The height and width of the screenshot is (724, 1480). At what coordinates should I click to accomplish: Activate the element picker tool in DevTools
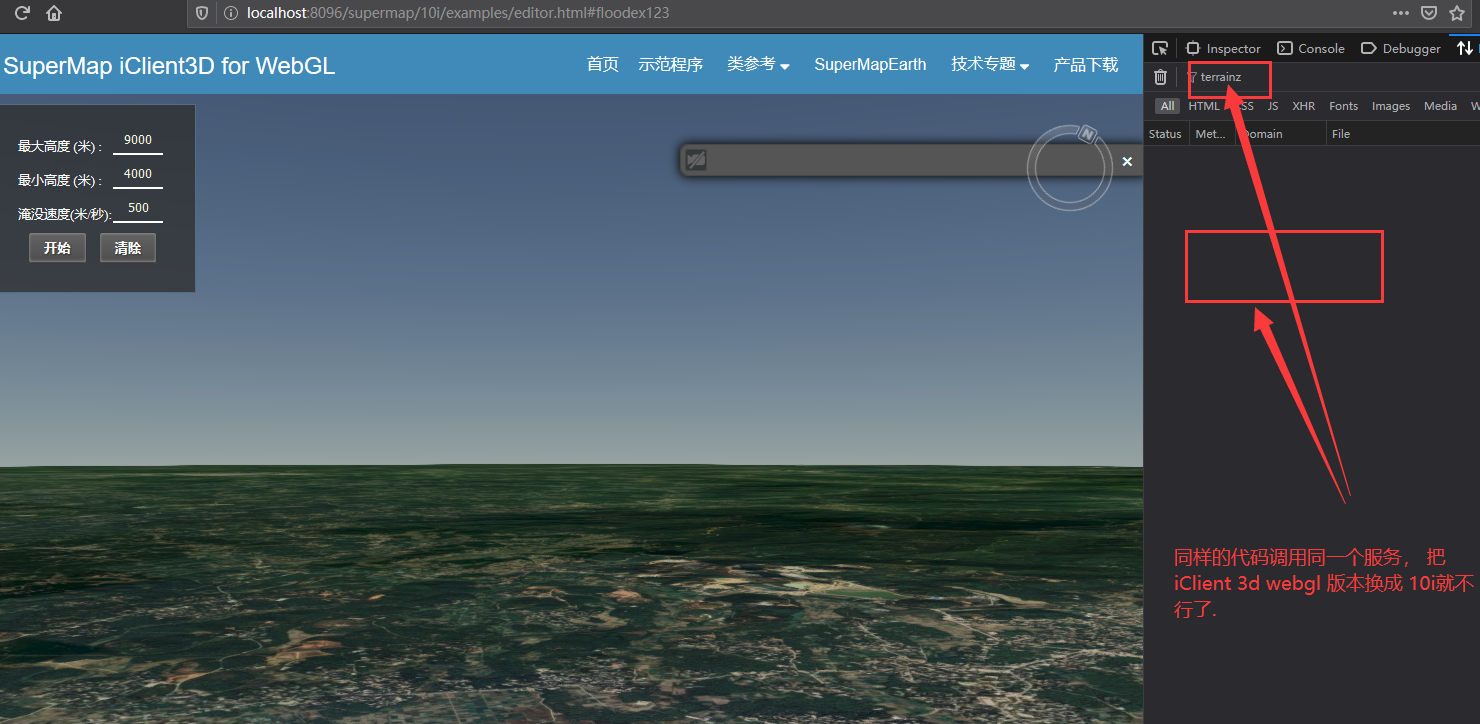[1160, 48]
